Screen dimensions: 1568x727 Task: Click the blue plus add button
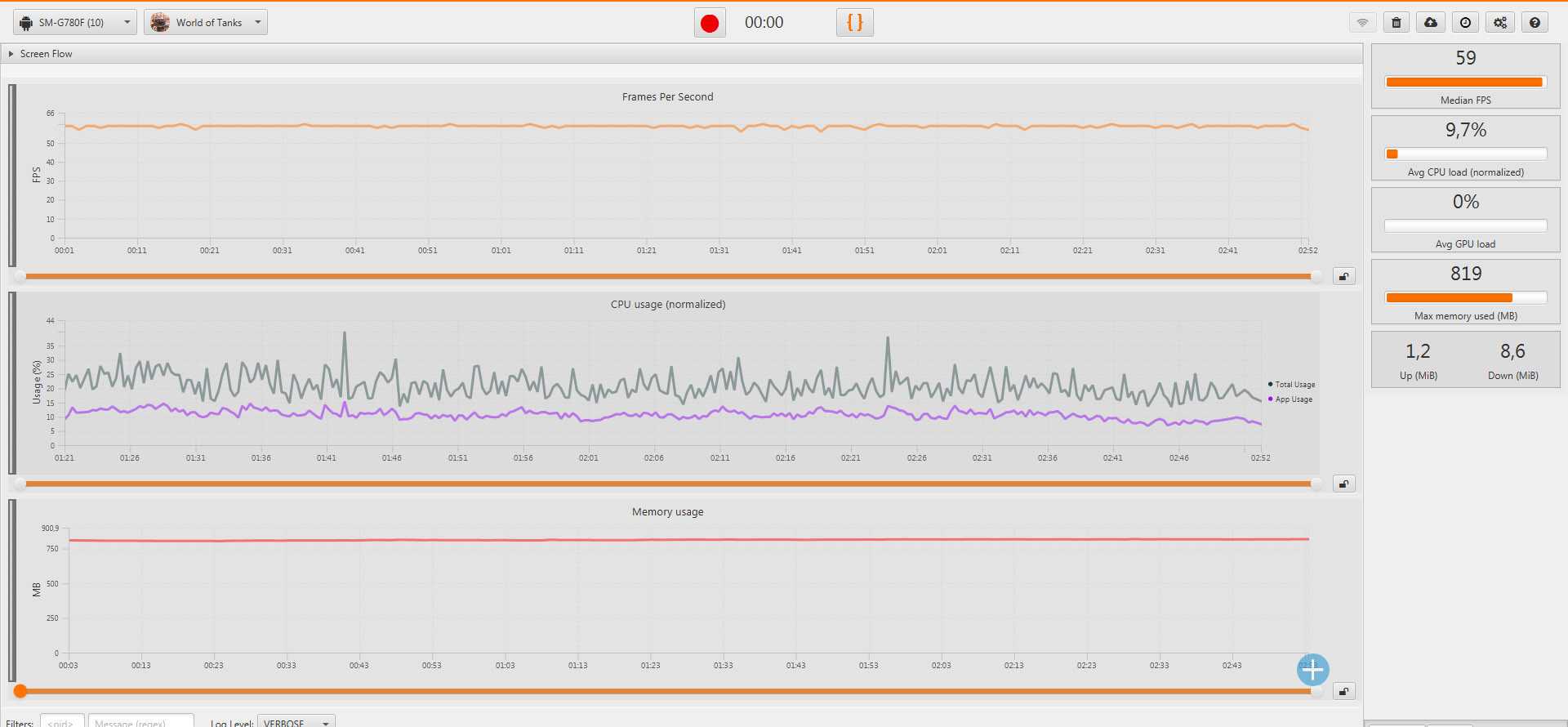[1312, 670]
